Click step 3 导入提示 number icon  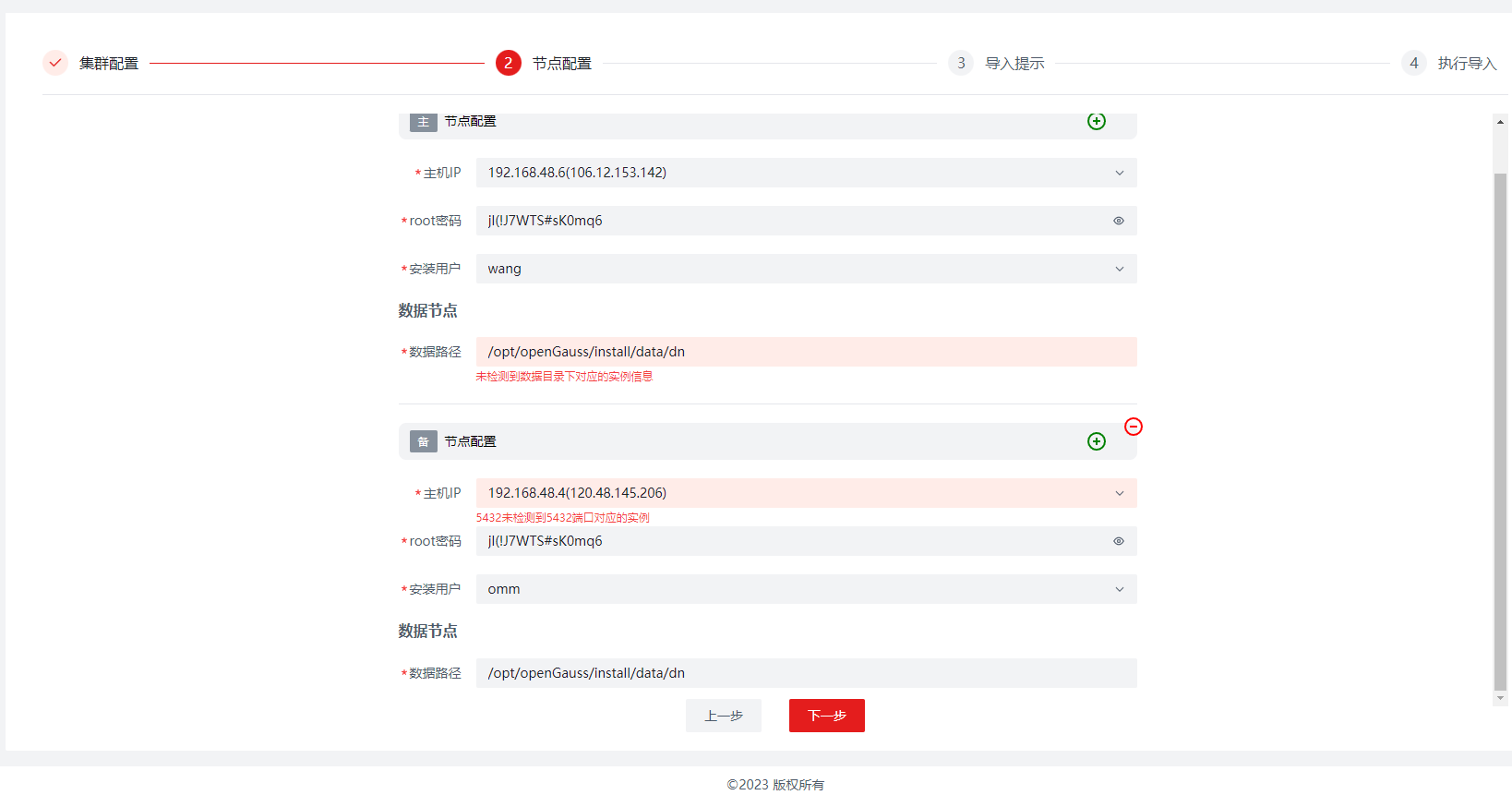coord(961,63)
